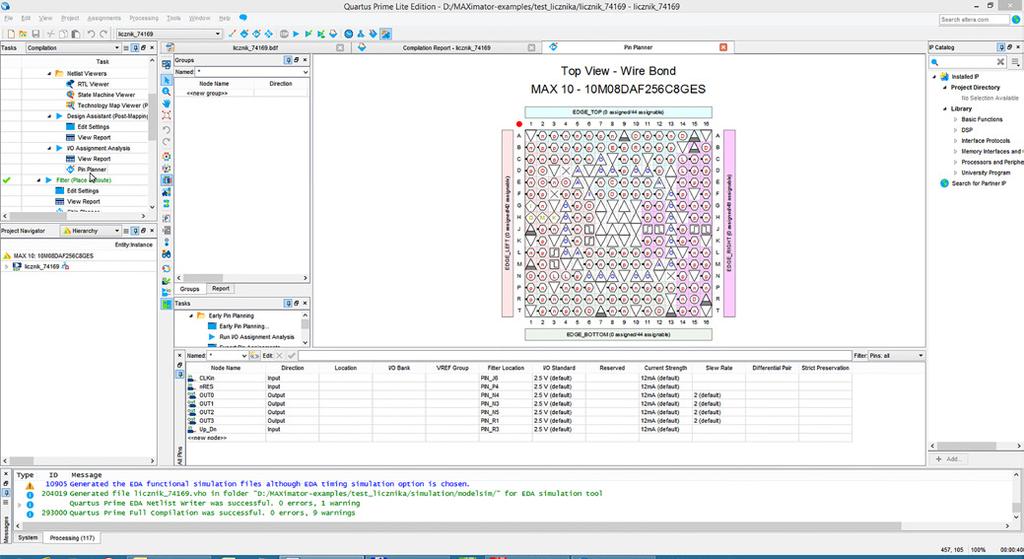Collapse the Netlist Viewers tree node
This screenshot has height=559, width=1024.
(x=49, y=73)
